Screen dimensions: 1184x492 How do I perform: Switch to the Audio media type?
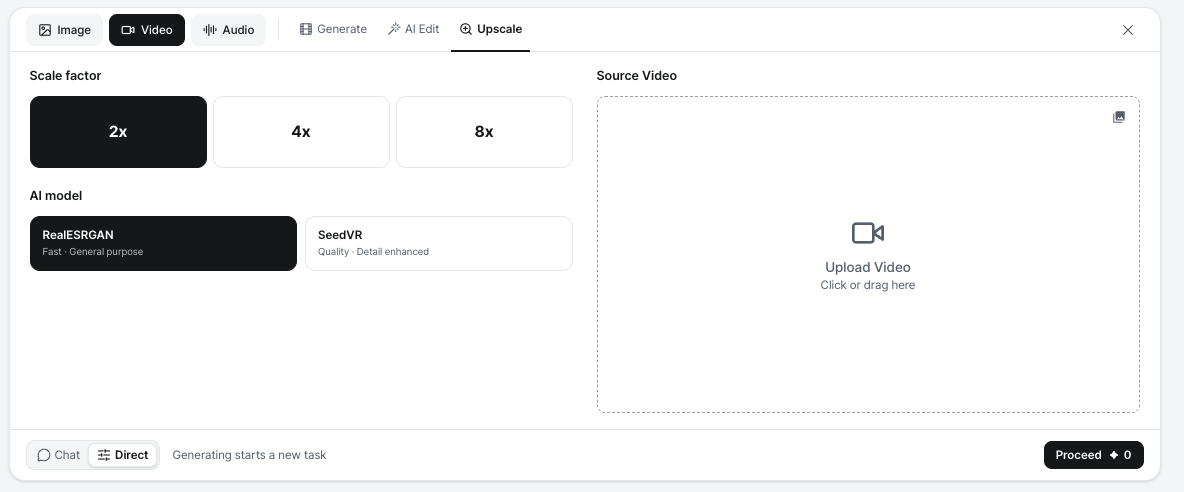(x=228, y=30)
